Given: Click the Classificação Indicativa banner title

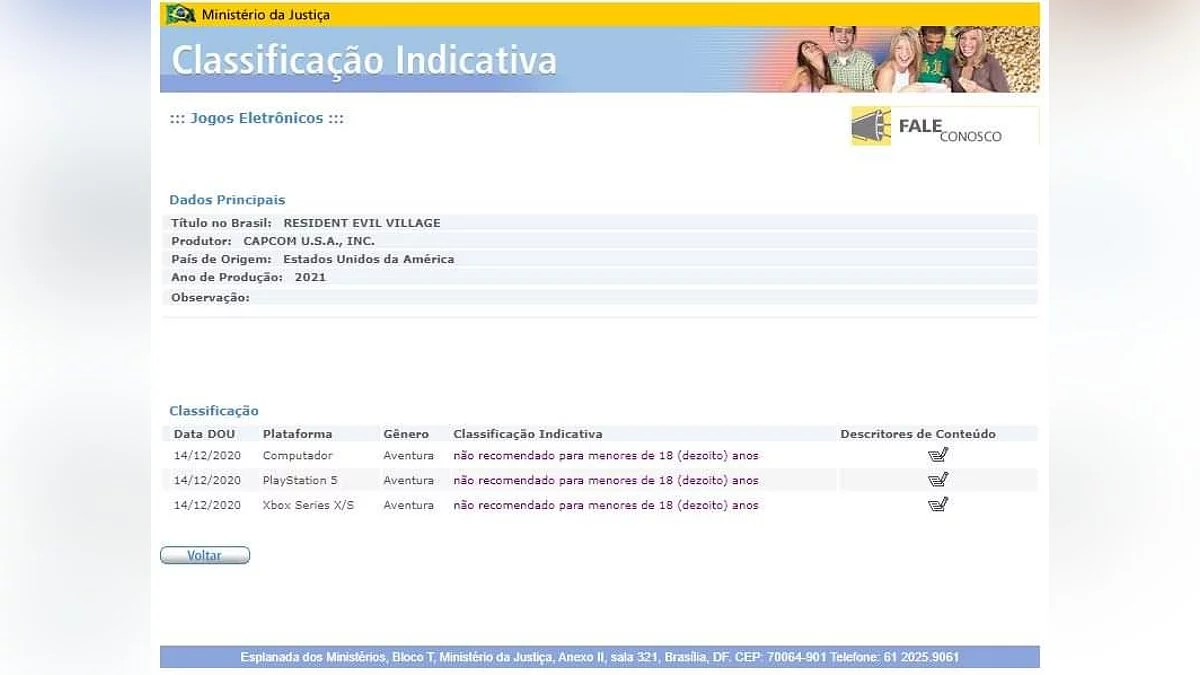Looking at the screenshot, I should click(364, 60).
